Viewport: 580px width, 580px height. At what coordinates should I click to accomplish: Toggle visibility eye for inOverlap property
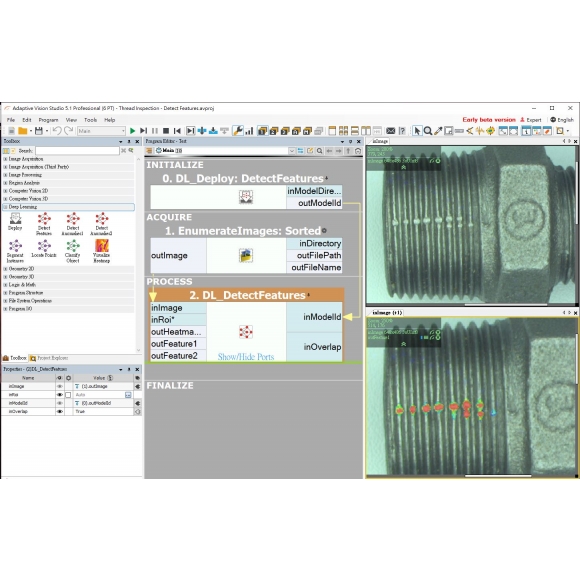point(60,411)
